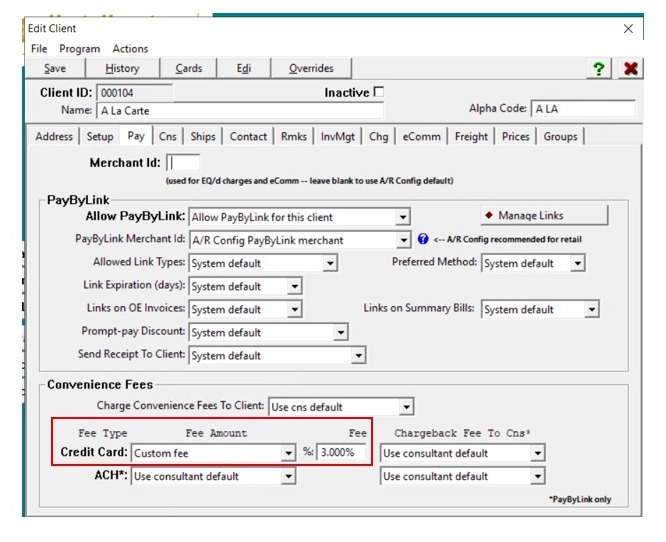
Task: Open the Allow PayByLink dropdown
Action: coord(402,217)
